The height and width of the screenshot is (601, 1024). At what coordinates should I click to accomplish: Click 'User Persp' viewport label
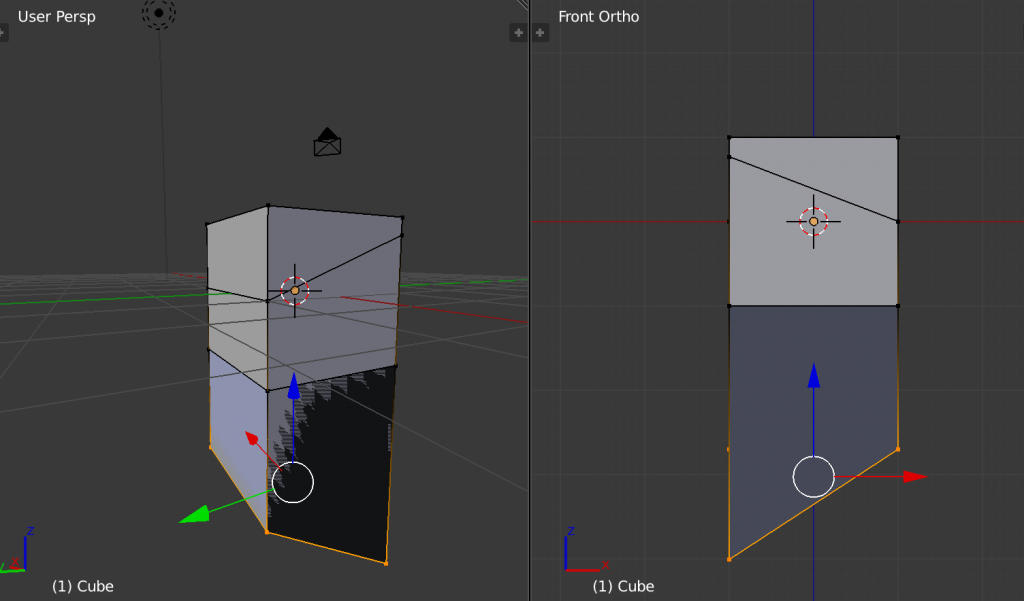[57, 17]
